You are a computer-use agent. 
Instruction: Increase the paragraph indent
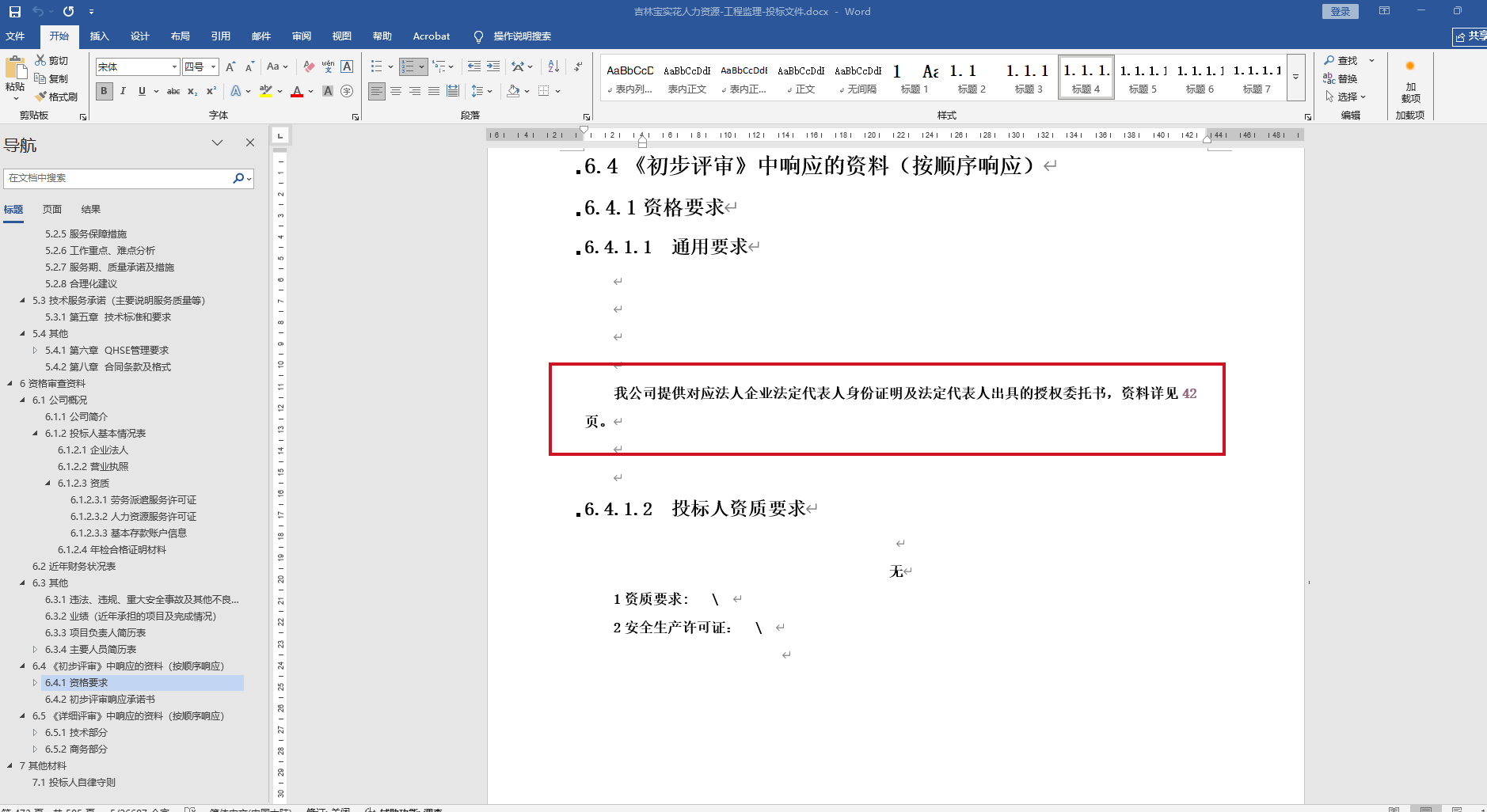click(x=493, y=67)
